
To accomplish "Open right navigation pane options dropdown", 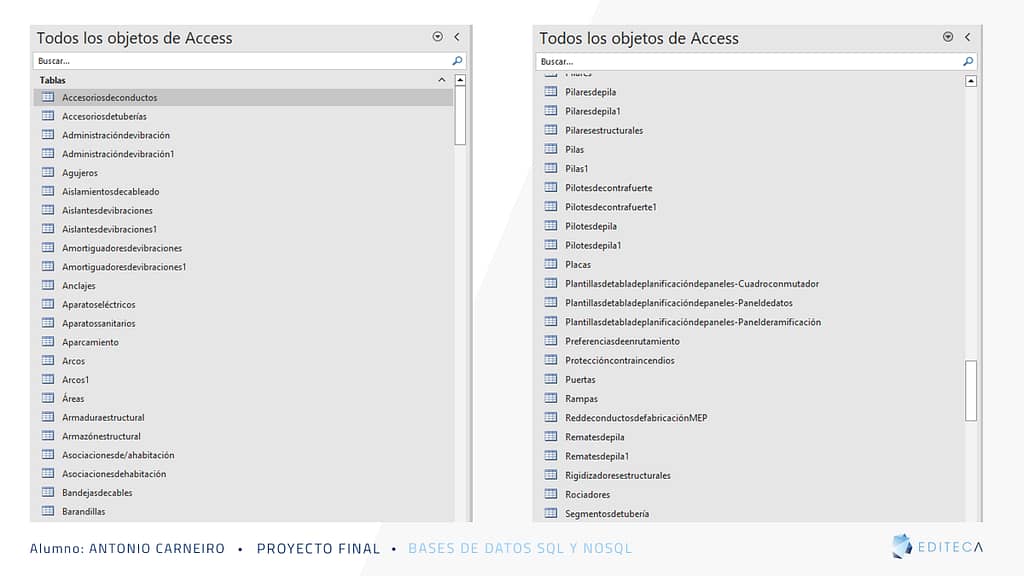I will click(948, 37).
